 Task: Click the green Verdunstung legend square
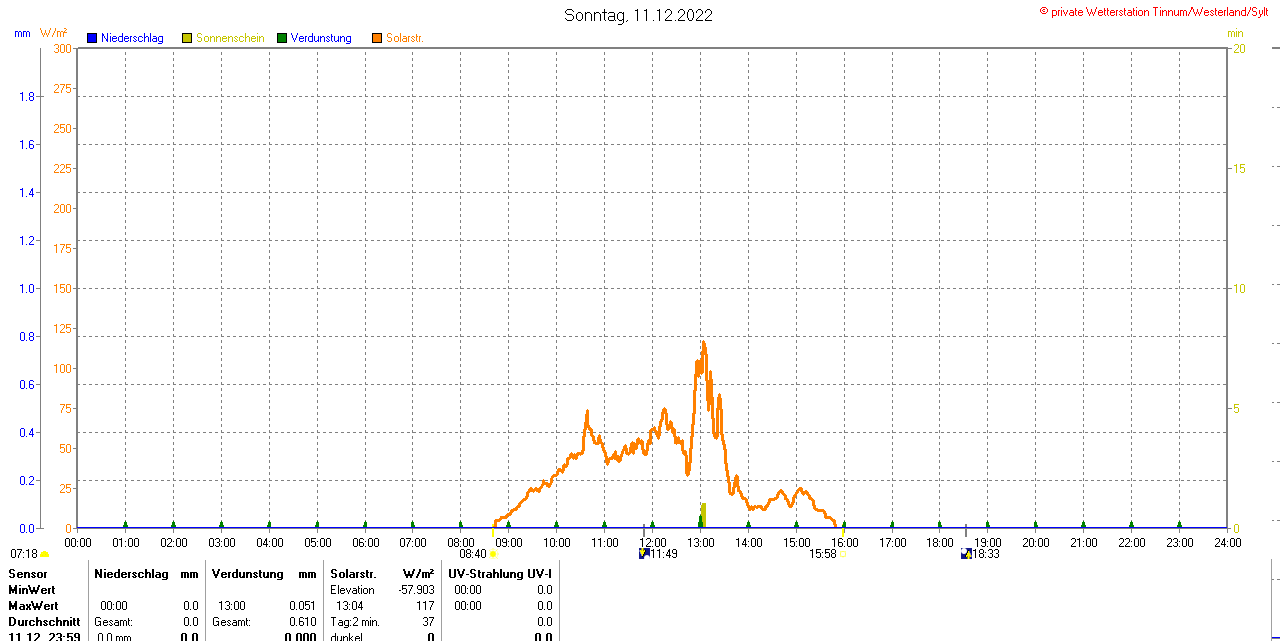pyautogui.click(x=282, y=38)
